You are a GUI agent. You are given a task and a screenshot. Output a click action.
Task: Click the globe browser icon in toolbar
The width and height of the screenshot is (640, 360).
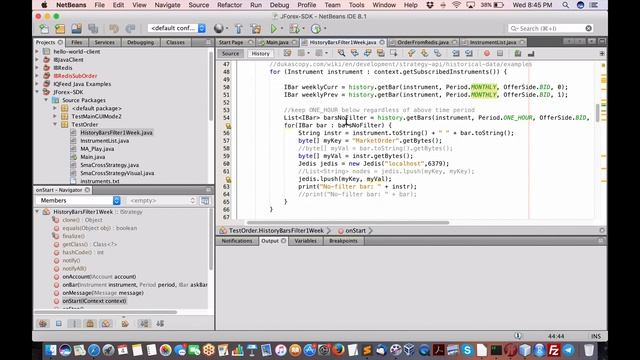219,29
